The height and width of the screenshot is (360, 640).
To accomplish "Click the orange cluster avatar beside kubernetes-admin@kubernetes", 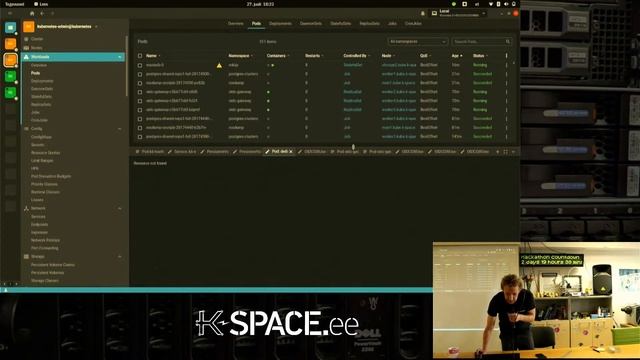I will (x=29, y=27).
